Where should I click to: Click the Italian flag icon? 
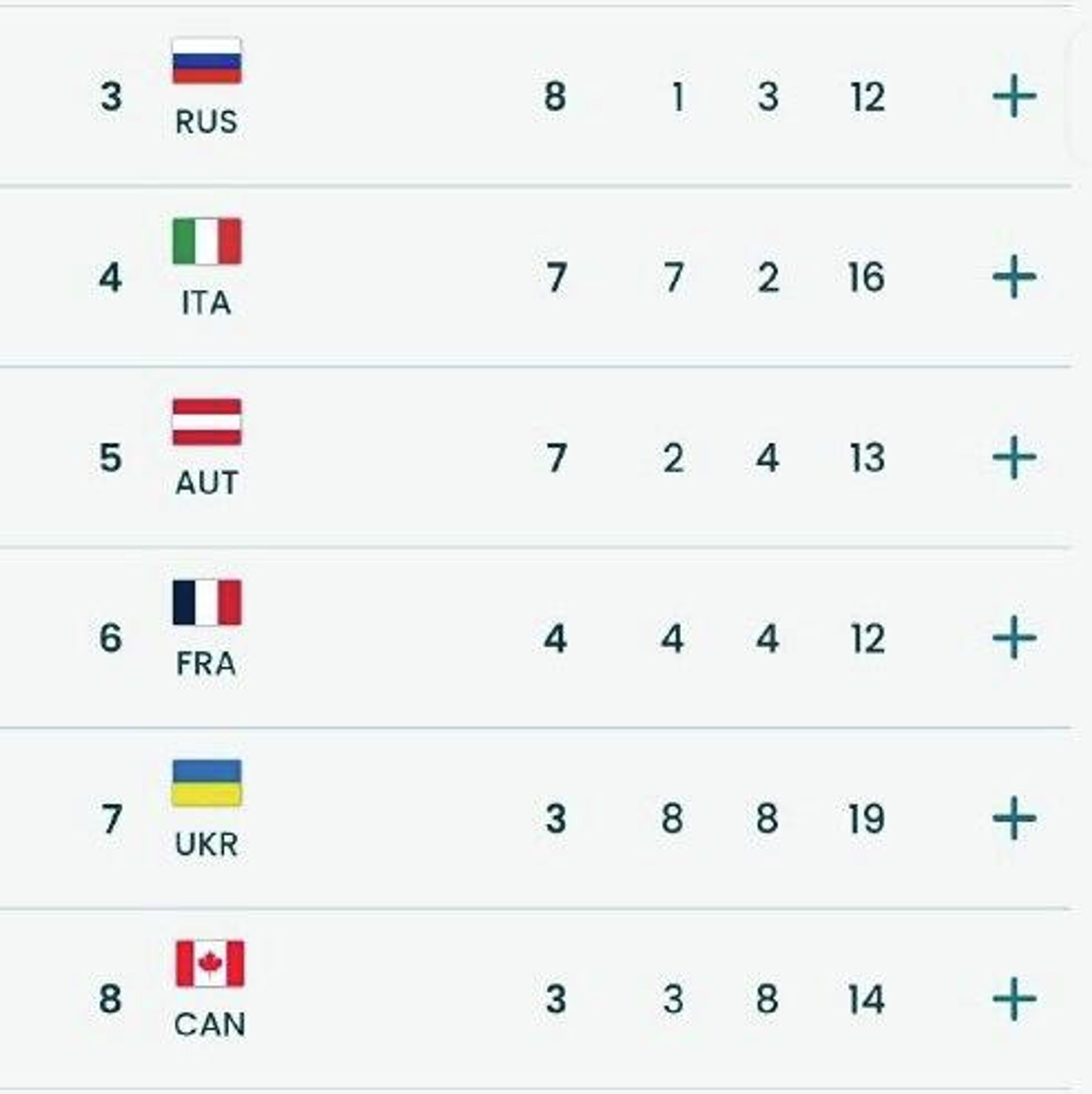pos(207,241)
